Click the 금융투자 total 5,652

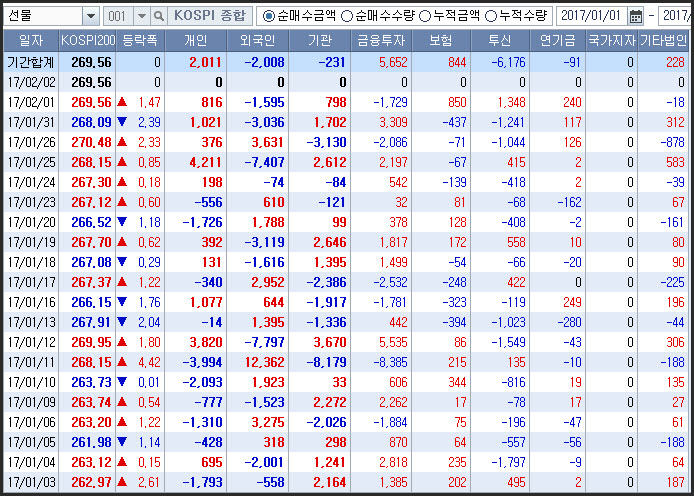pyautogui.click(x=393, y=62)
